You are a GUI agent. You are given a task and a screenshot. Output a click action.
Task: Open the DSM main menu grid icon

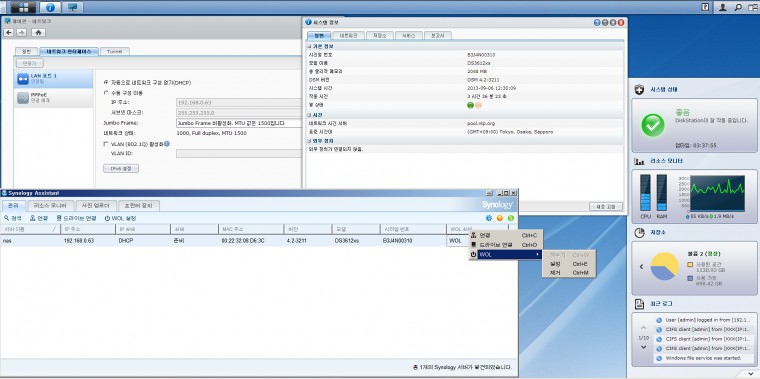(x=23, y=7)
